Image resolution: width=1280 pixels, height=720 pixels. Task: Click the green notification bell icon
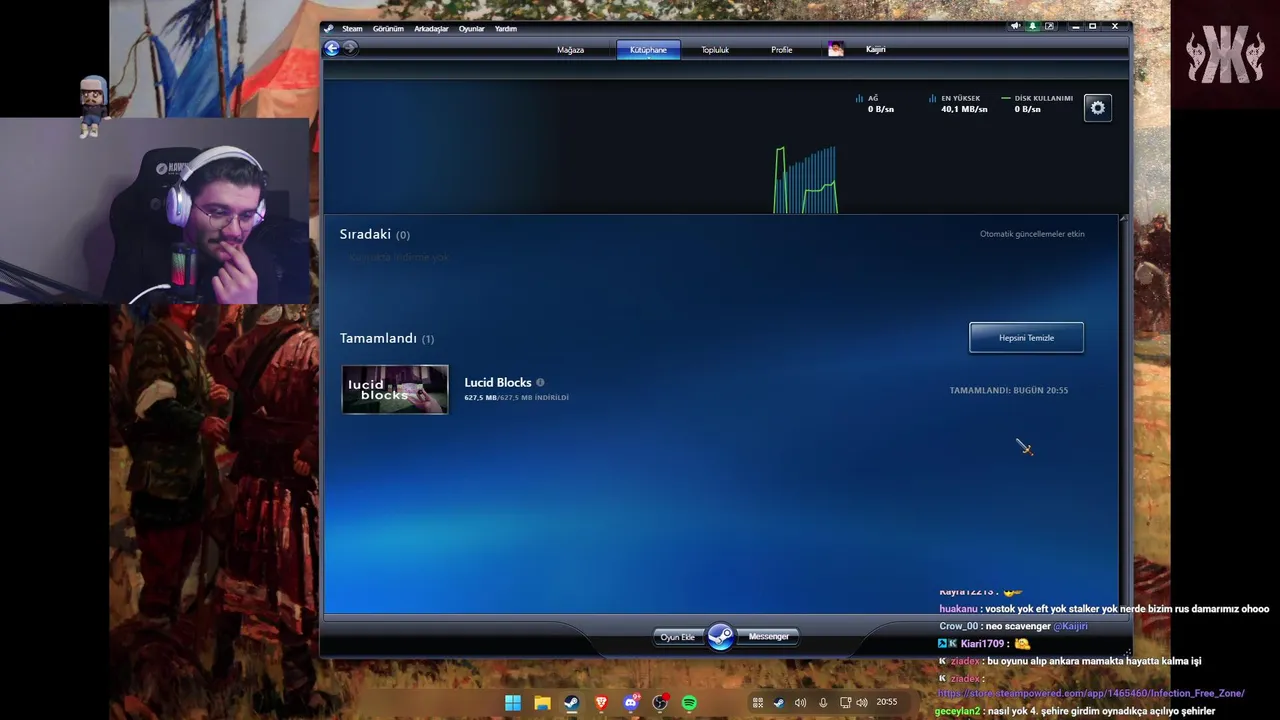tap(1033, 26)
